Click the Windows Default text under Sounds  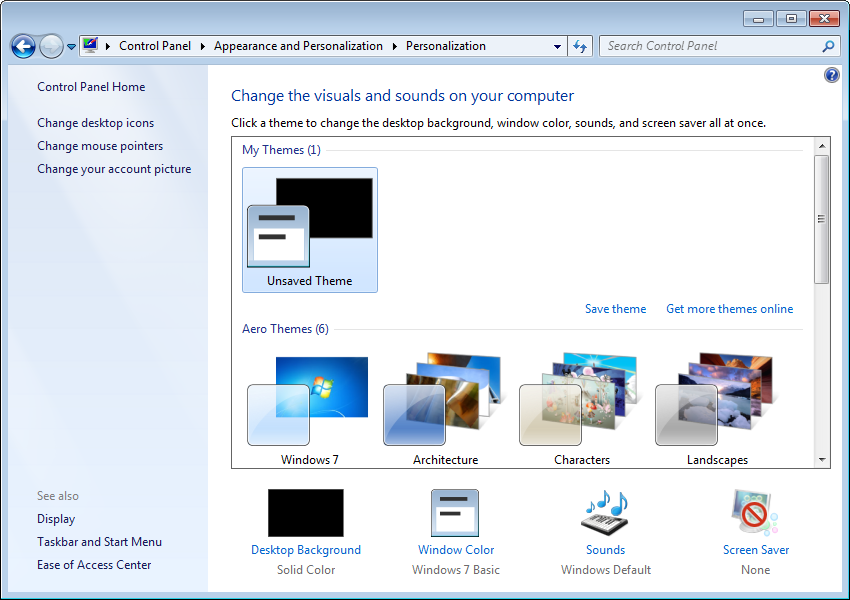606,570
